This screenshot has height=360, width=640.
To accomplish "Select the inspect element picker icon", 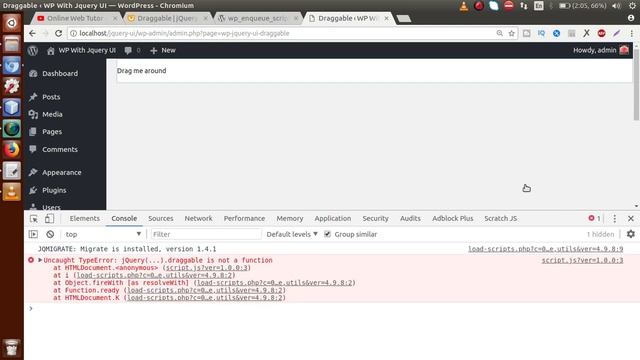I will coord(34,219).
